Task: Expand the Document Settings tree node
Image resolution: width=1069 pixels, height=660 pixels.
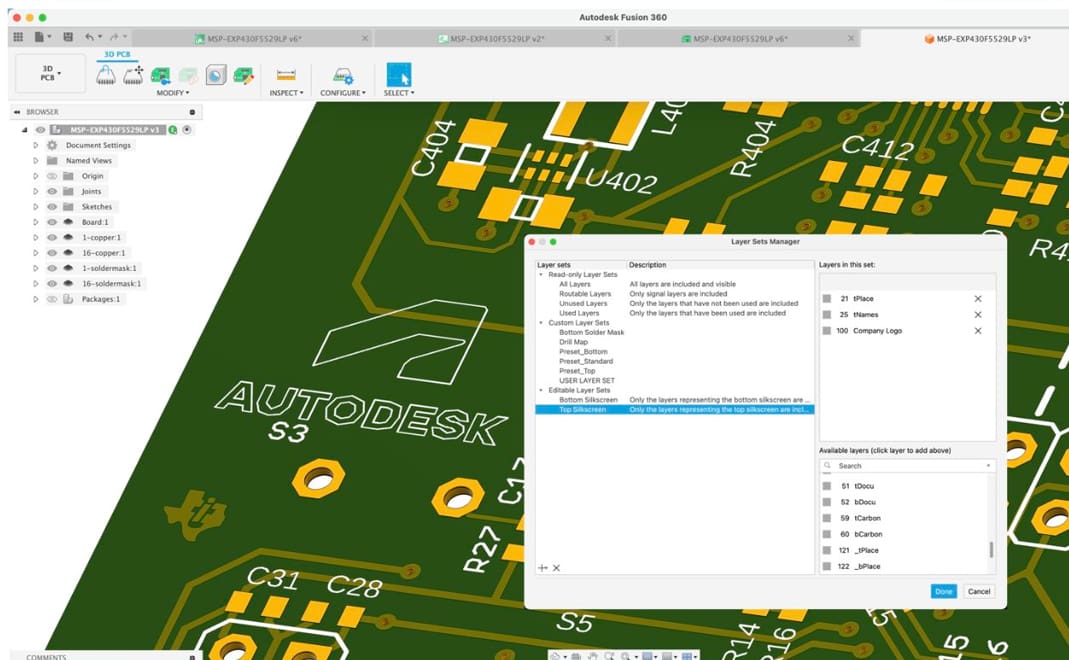Action: pos(35,145)
